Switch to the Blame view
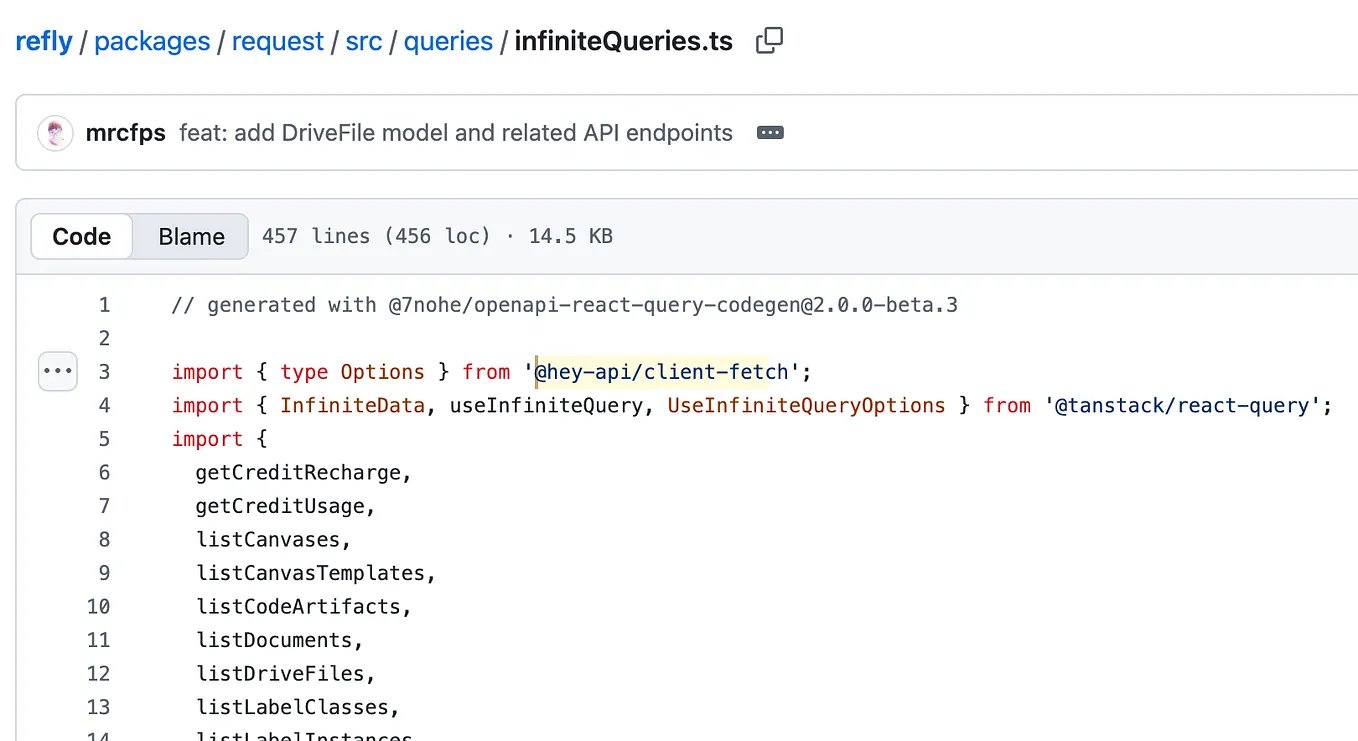This screenshot has height=741, width=1358. 191,237
